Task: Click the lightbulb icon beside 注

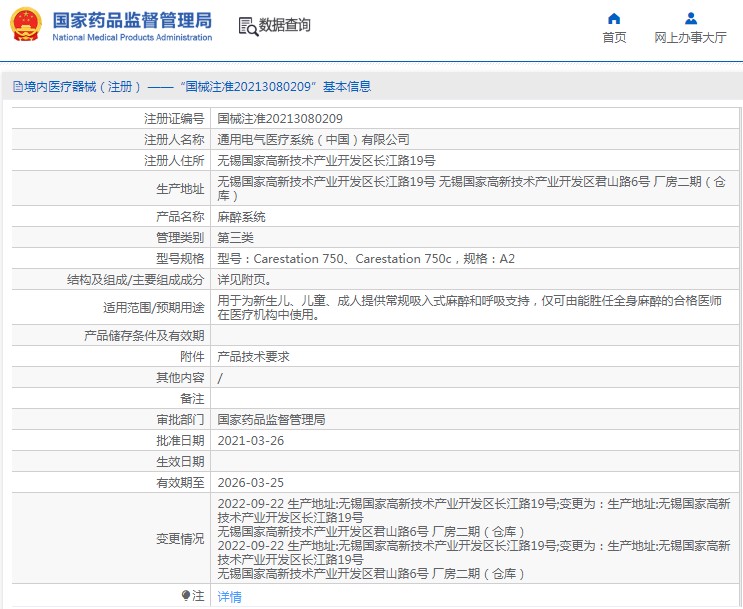Action: click(186, 596)
